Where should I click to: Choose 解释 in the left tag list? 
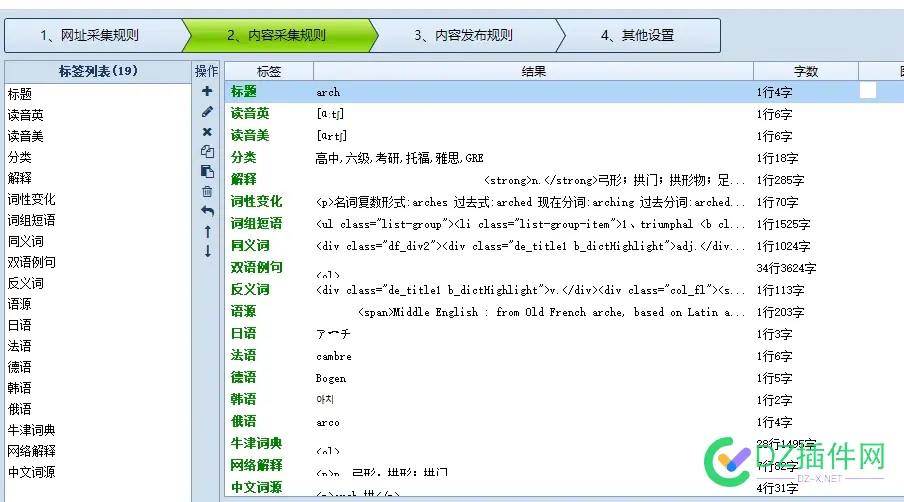[20, 178]
